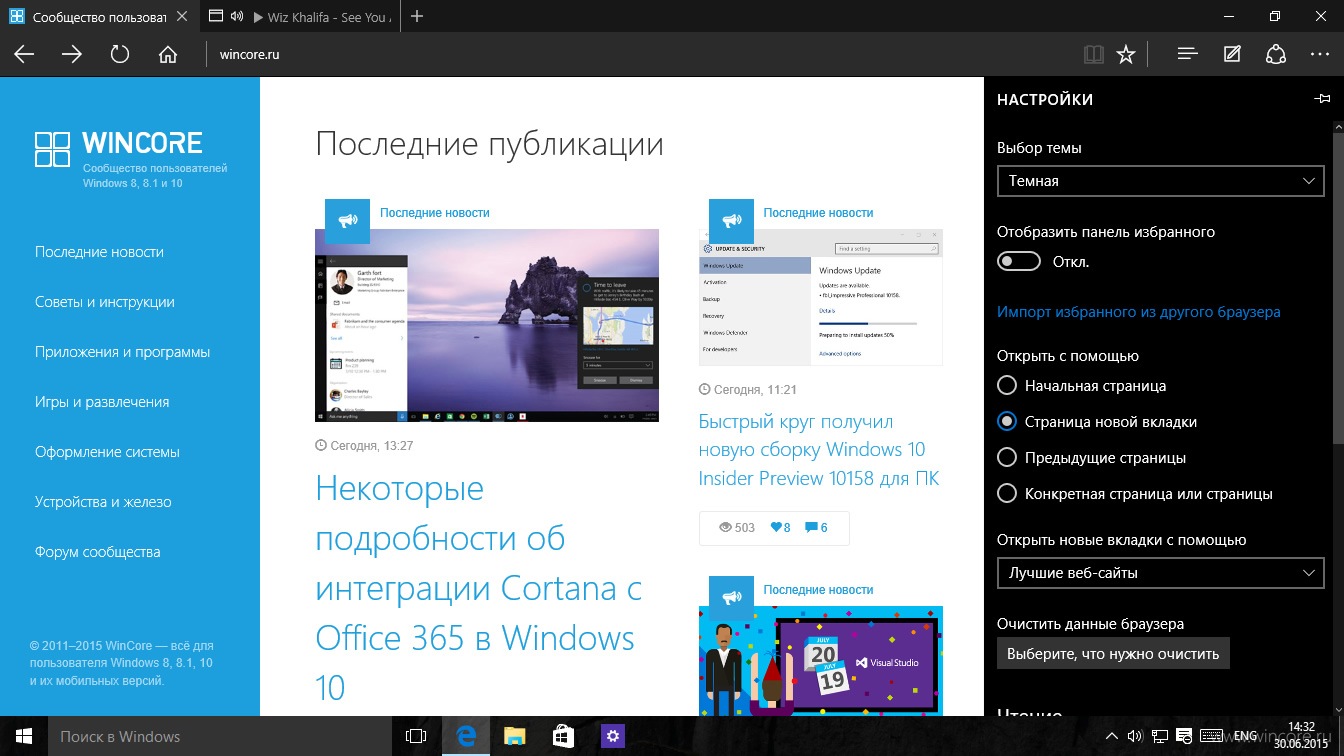Go back to previous page
The height and width of the screenshot is (756, 1344).
pos(24,54)
